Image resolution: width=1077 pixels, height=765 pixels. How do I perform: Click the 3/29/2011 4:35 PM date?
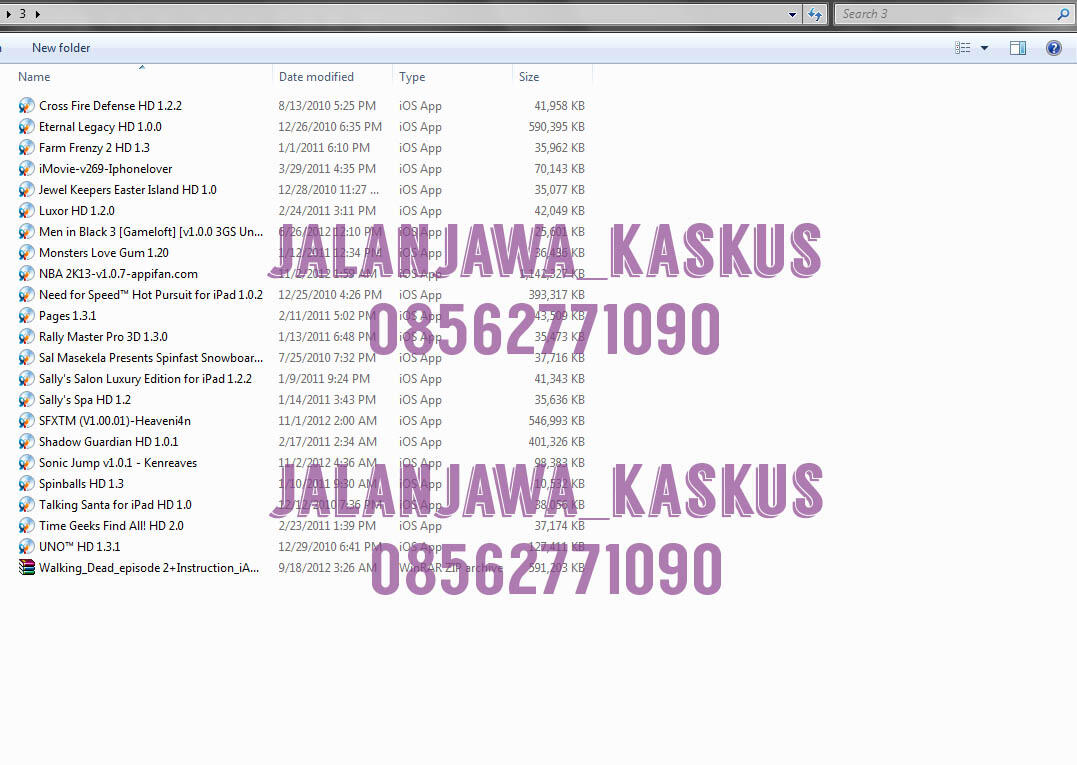tap(327, 169)
